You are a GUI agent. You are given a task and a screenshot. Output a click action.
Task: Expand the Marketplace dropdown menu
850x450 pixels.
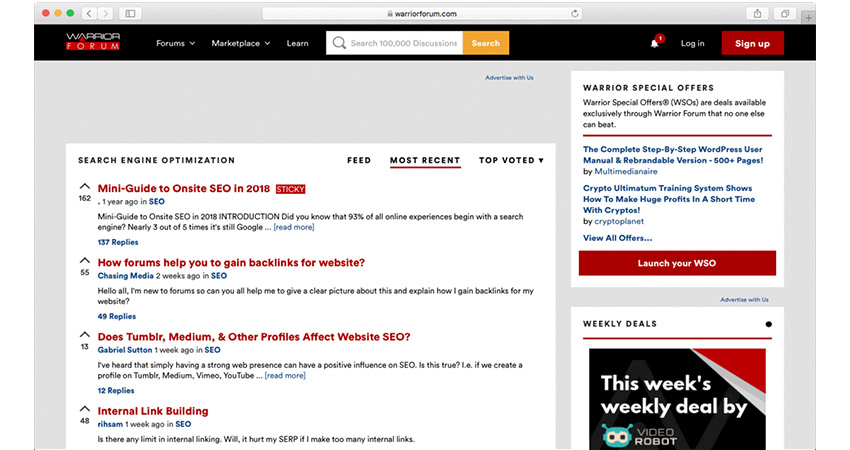pyautogui.click(x=241, y=43)
